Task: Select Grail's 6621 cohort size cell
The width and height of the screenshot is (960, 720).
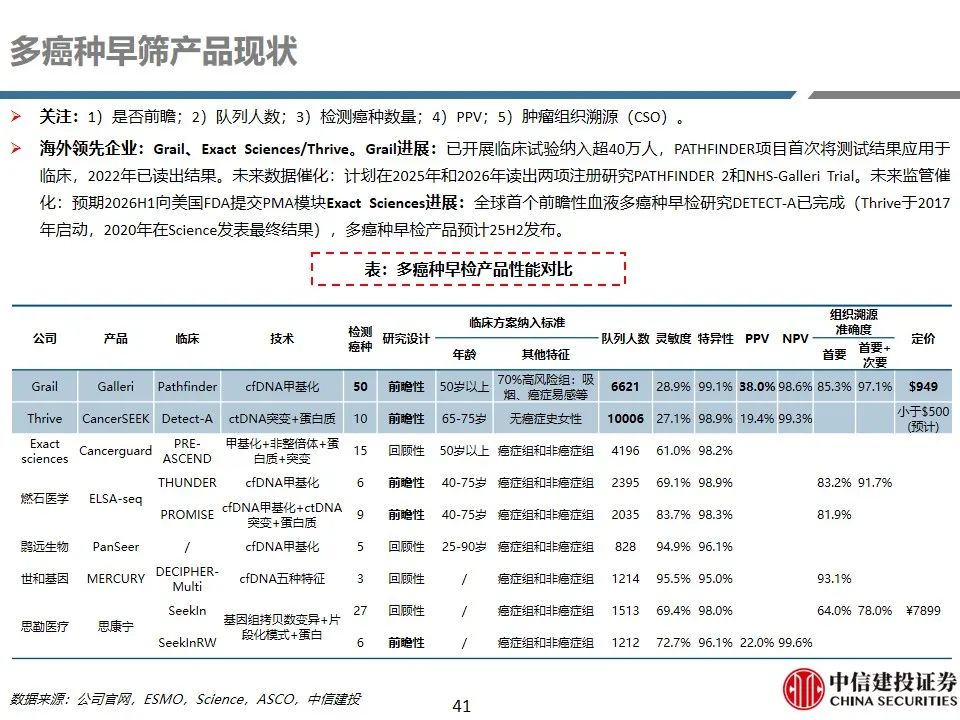Action: (x=625, y=386)
